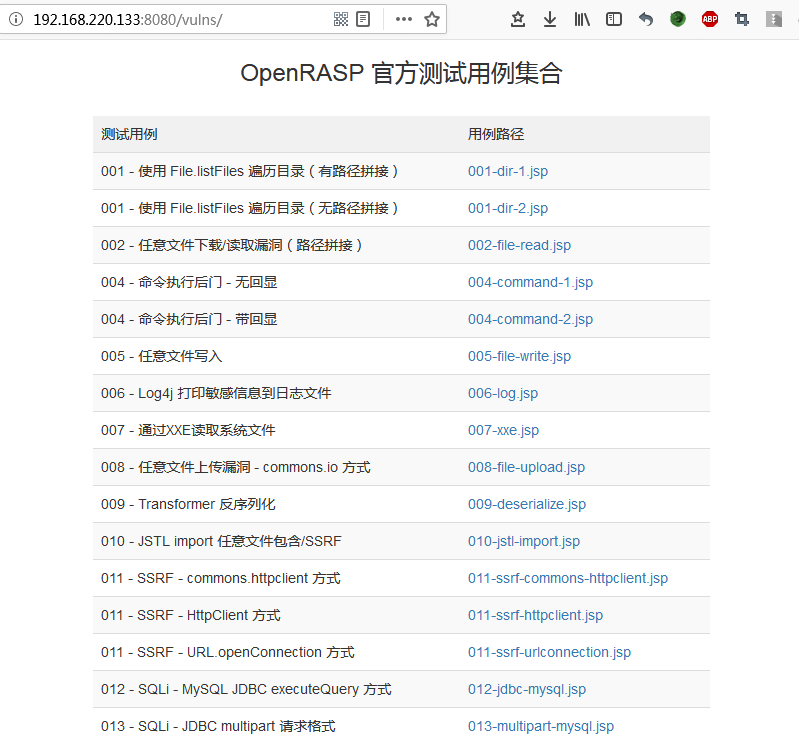Select text '011 - SSRF - URL.openConnection 方式'
Image resolution: width=799 pixels, height=747 pixels.
(x=228, y=652)
